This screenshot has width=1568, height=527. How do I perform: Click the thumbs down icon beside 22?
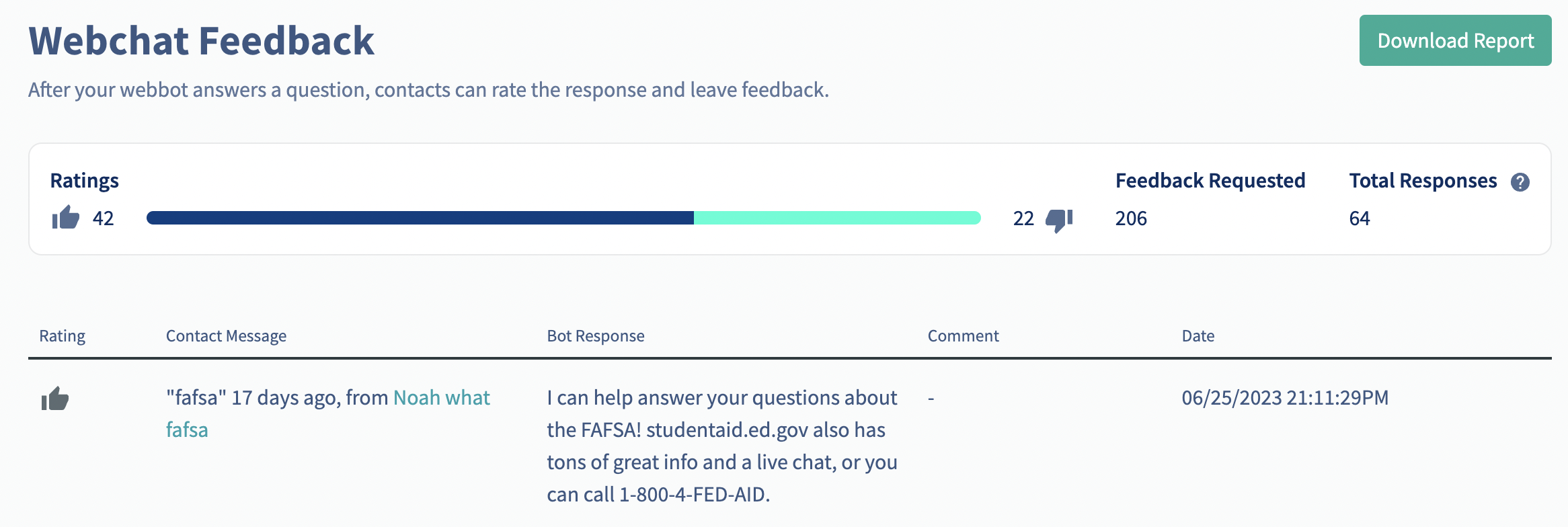(x=1060, y=220)
